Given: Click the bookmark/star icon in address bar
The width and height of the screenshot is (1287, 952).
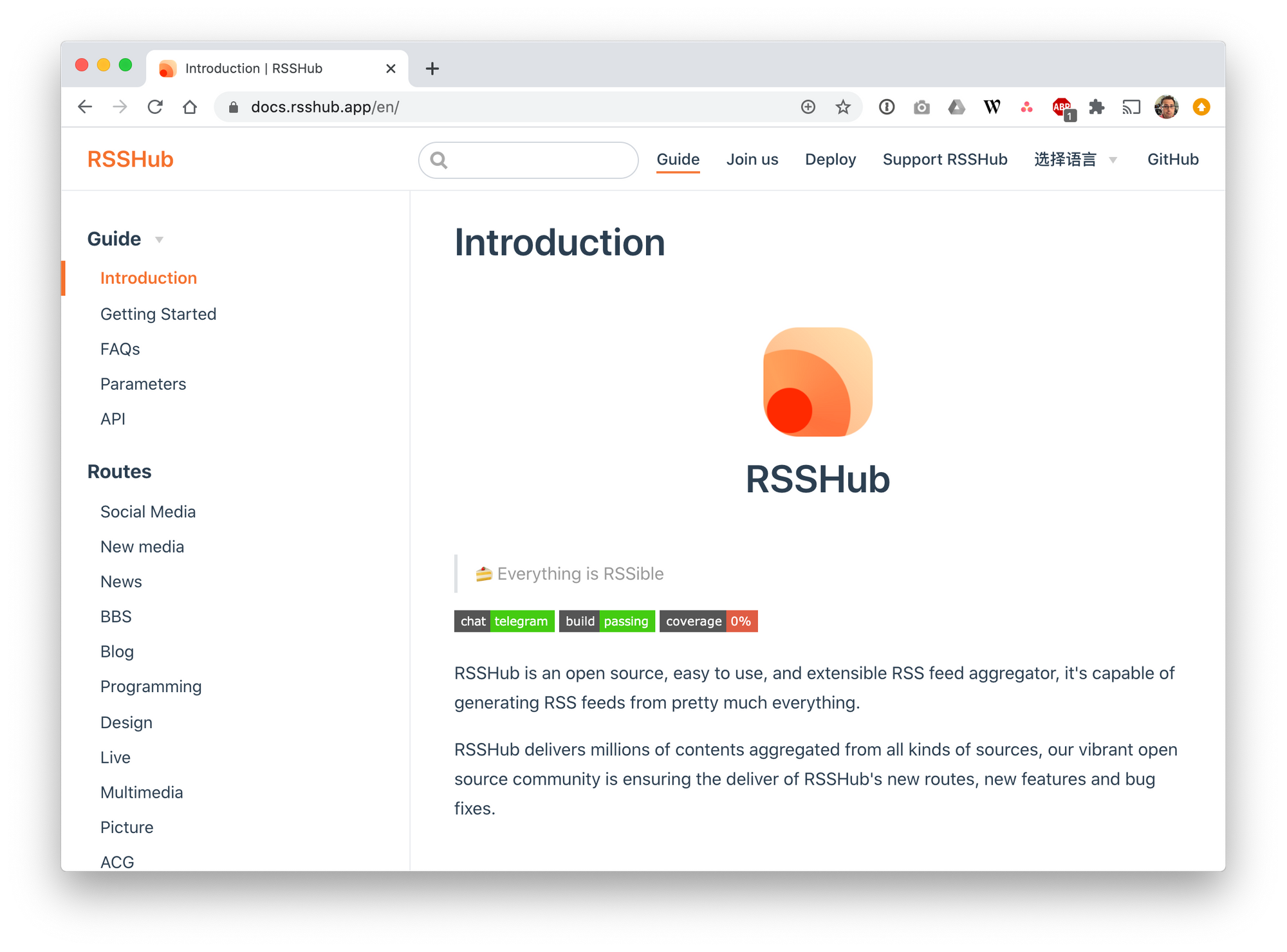Looking at the screenshot, I should pos(843,107).
